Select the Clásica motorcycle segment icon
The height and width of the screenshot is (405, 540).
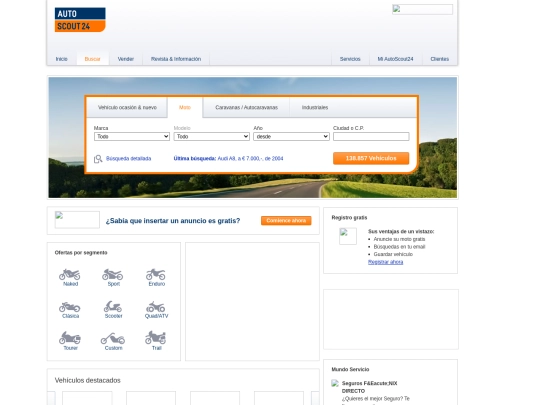pos(70,307)
